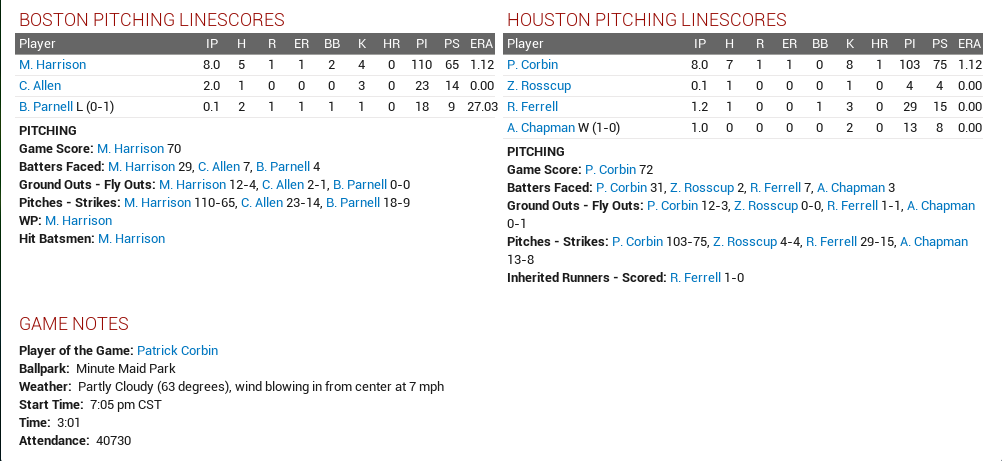Click the M. Harrison link beside WP
The height and width of the screenshot is (461, 1002).
coord(79,221)
